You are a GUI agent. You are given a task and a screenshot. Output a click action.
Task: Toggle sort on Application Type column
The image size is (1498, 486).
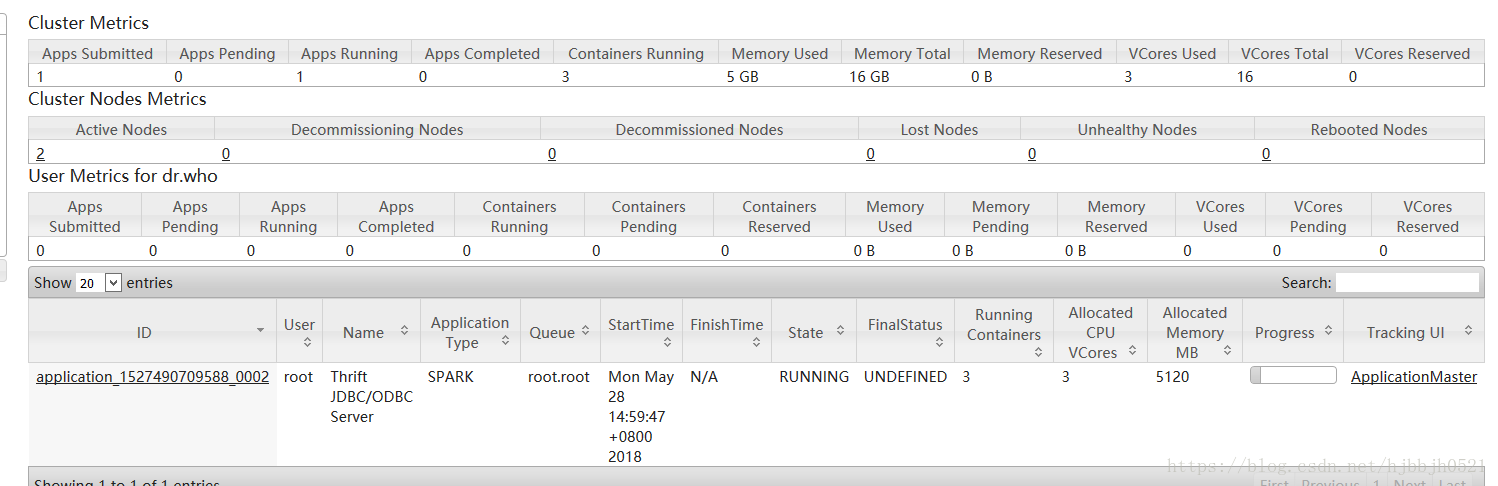506,341
